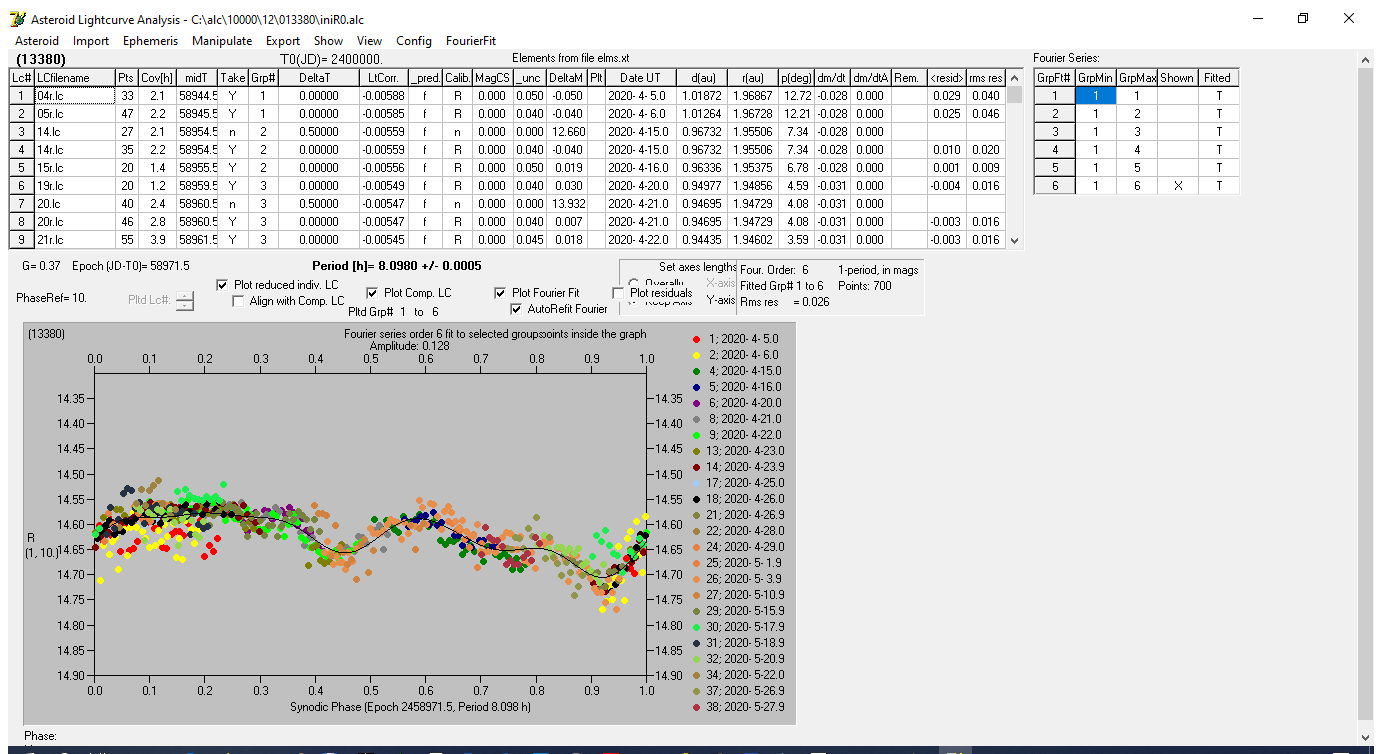Enable Align with Comp. LC checkbox
This screenshot has height=754, width=1382.
[239, 301]
